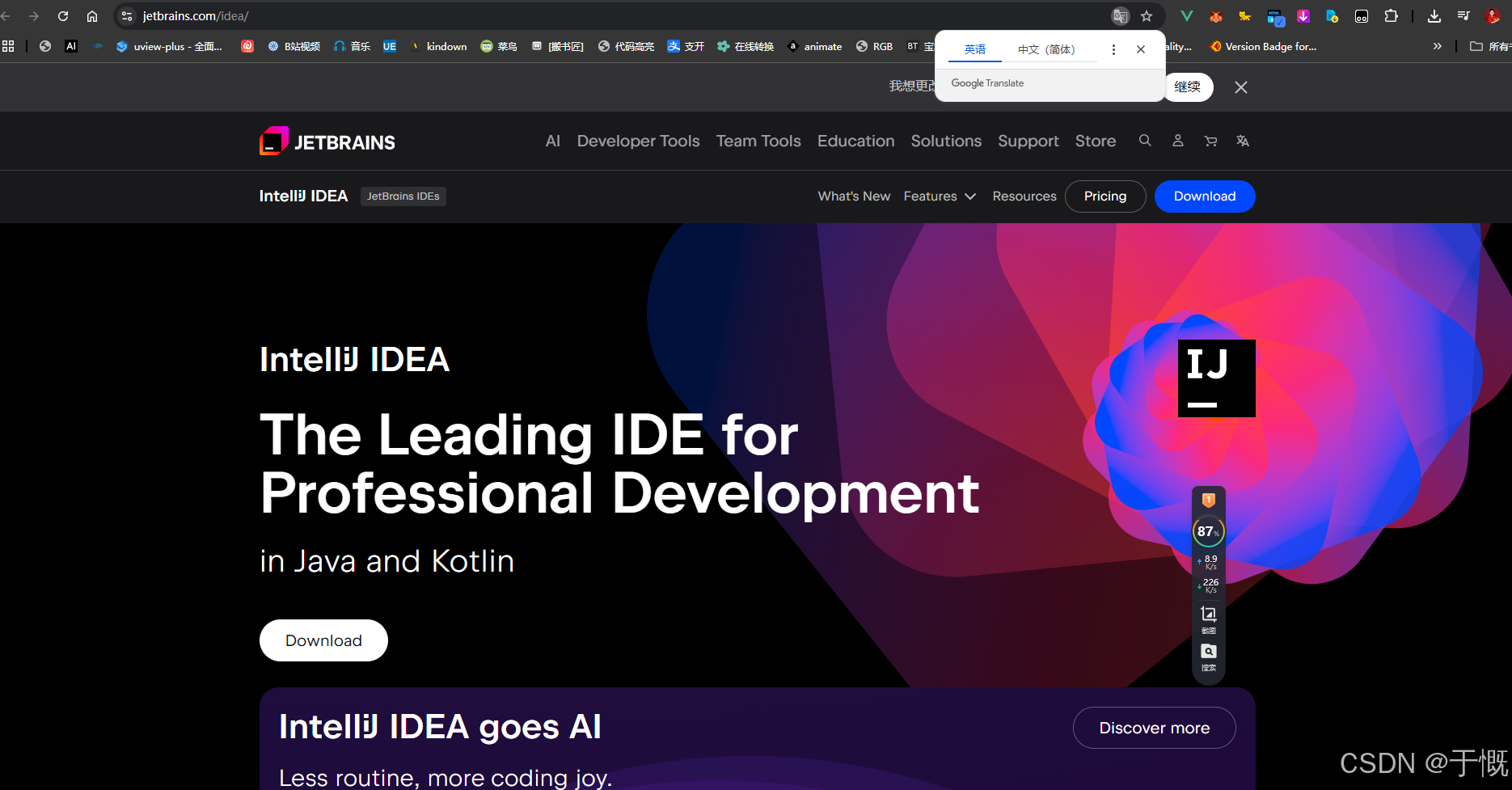Image resolution: width=1512 pixels, height=790 pixels.
Task: Open the Education menu
Action: coord(856,141)
